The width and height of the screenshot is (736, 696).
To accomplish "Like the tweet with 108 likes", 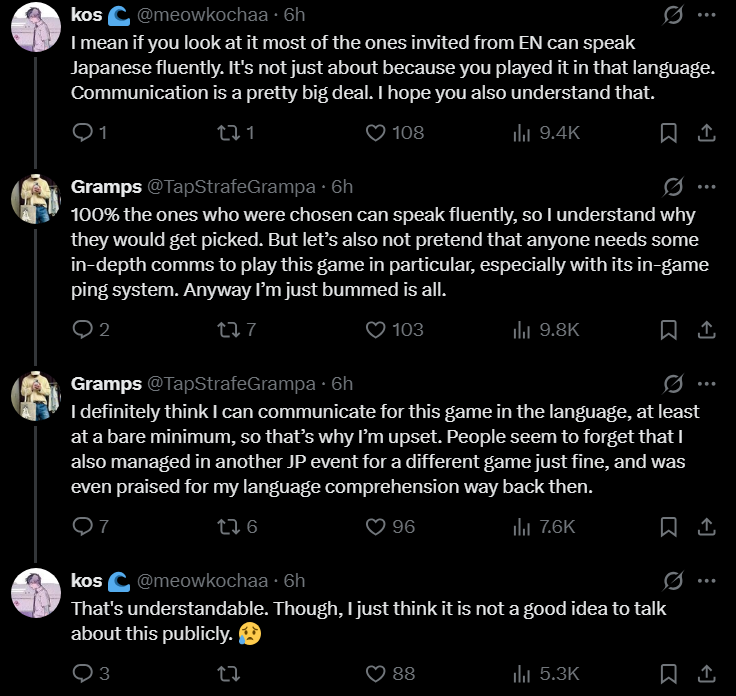I will tap(395, 133).
